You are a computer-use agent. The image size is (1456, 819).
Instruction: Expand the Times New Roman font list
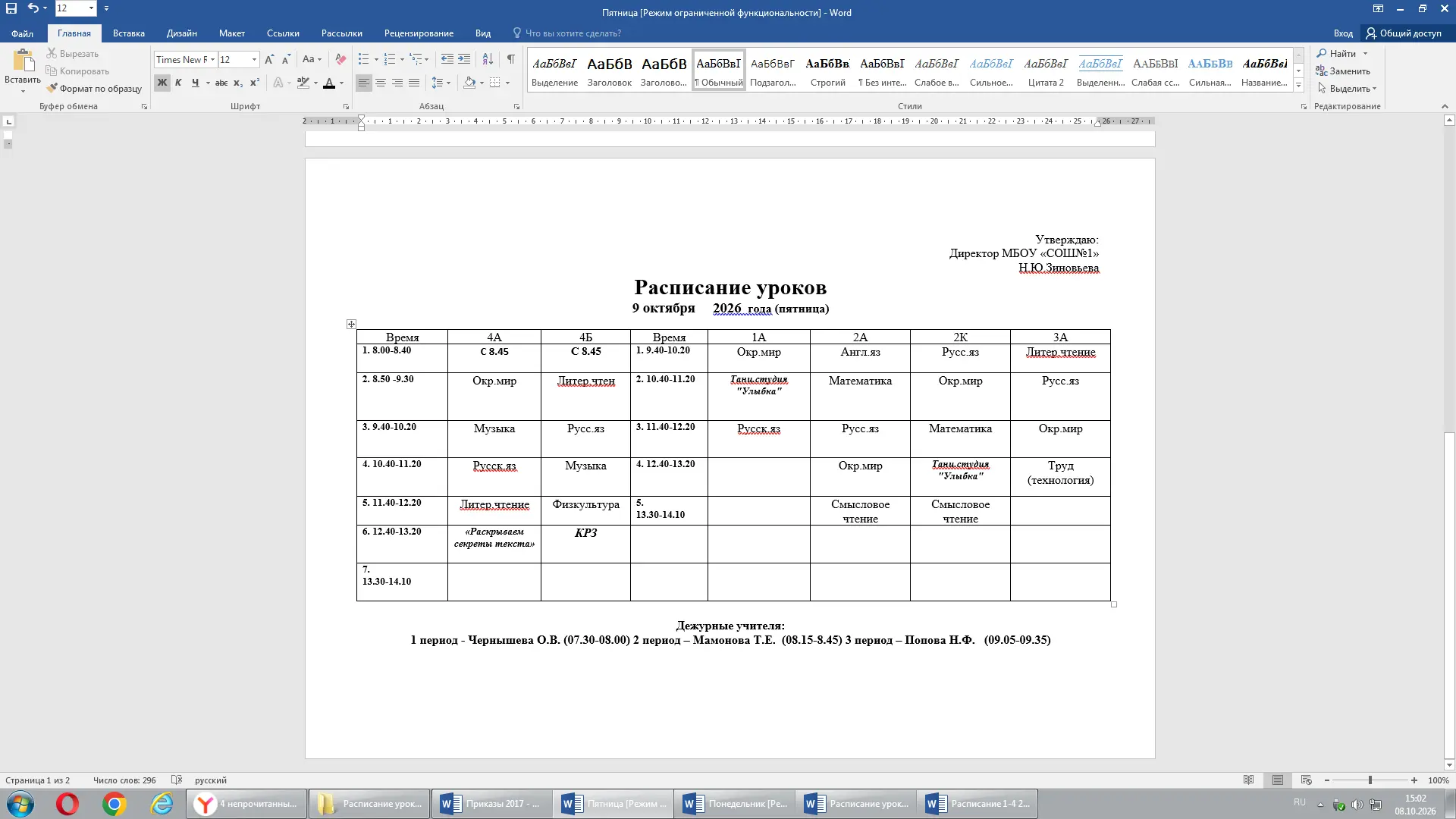coord(213,59)
